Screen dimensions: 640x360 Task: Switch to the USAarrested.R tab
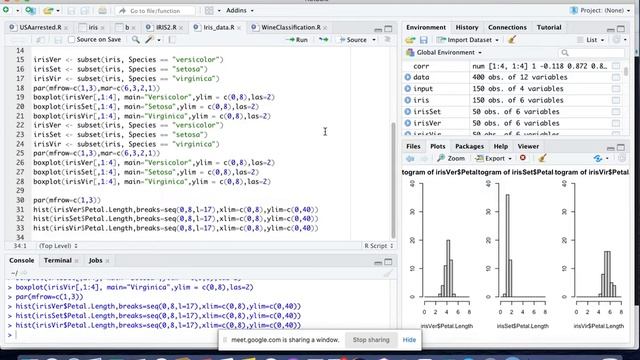[40, 27]
